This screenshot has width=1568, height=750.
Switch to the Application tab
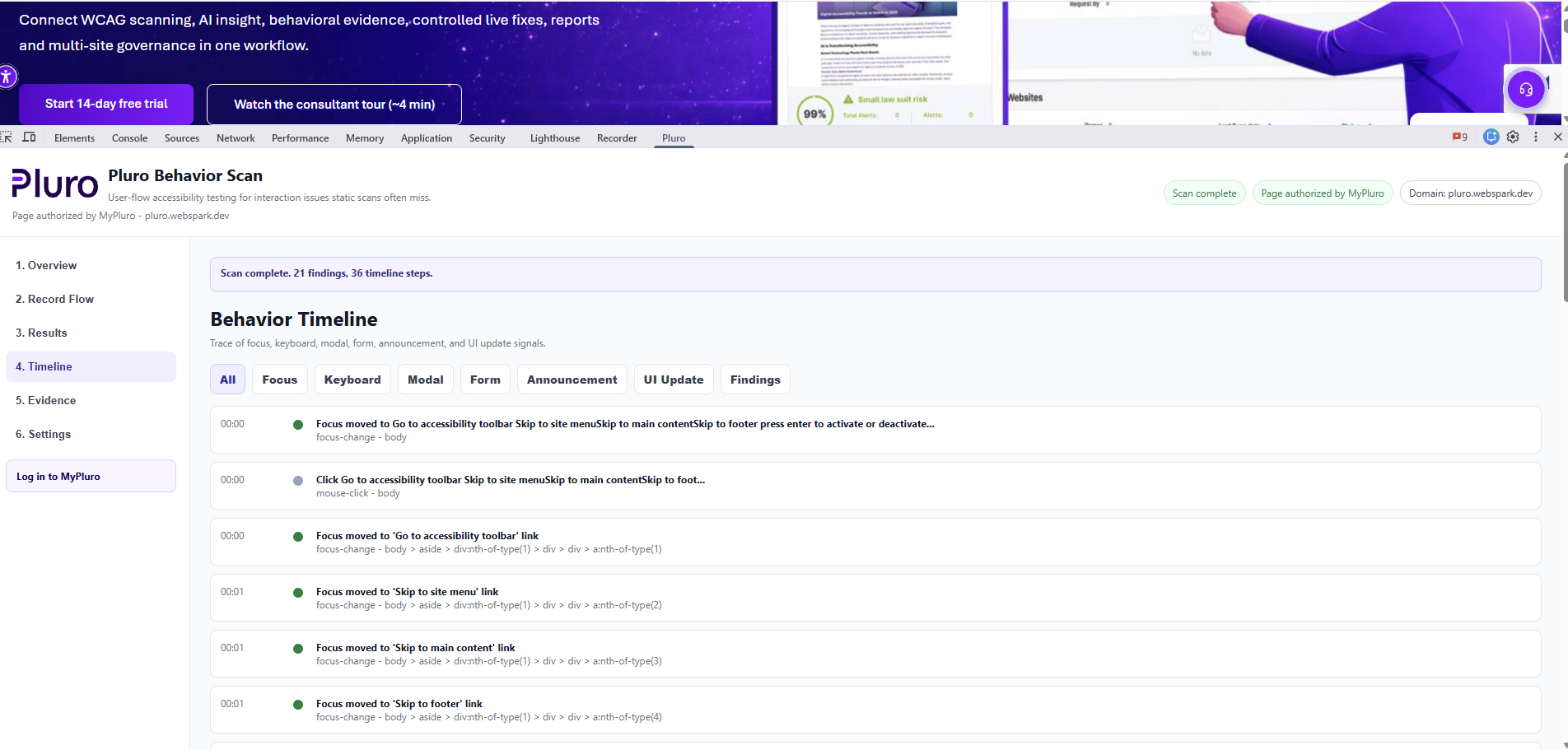(x=427, y=138)
